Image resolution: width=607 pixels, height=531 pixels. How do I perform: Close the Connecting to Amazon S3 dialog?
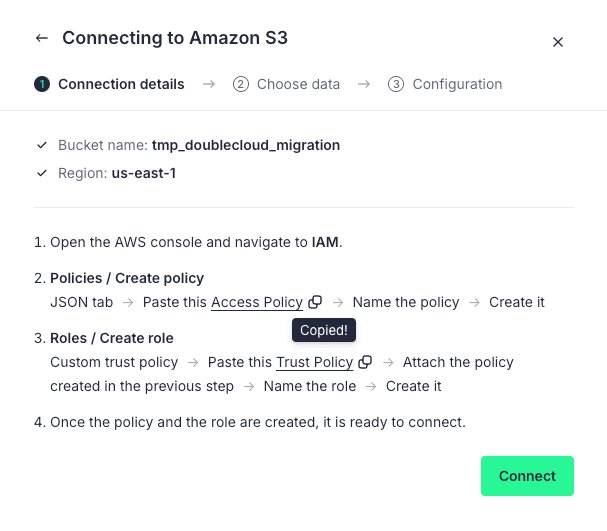click(x=558, y=42)
